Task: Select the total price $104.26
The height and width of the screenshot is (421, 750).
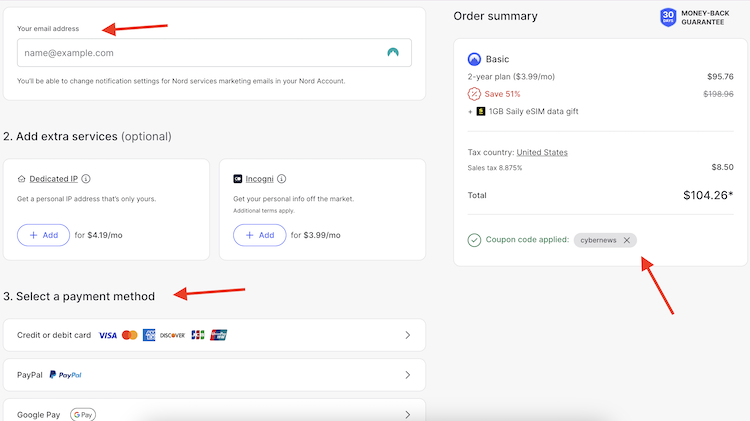Action: click(x=708, y=195)
